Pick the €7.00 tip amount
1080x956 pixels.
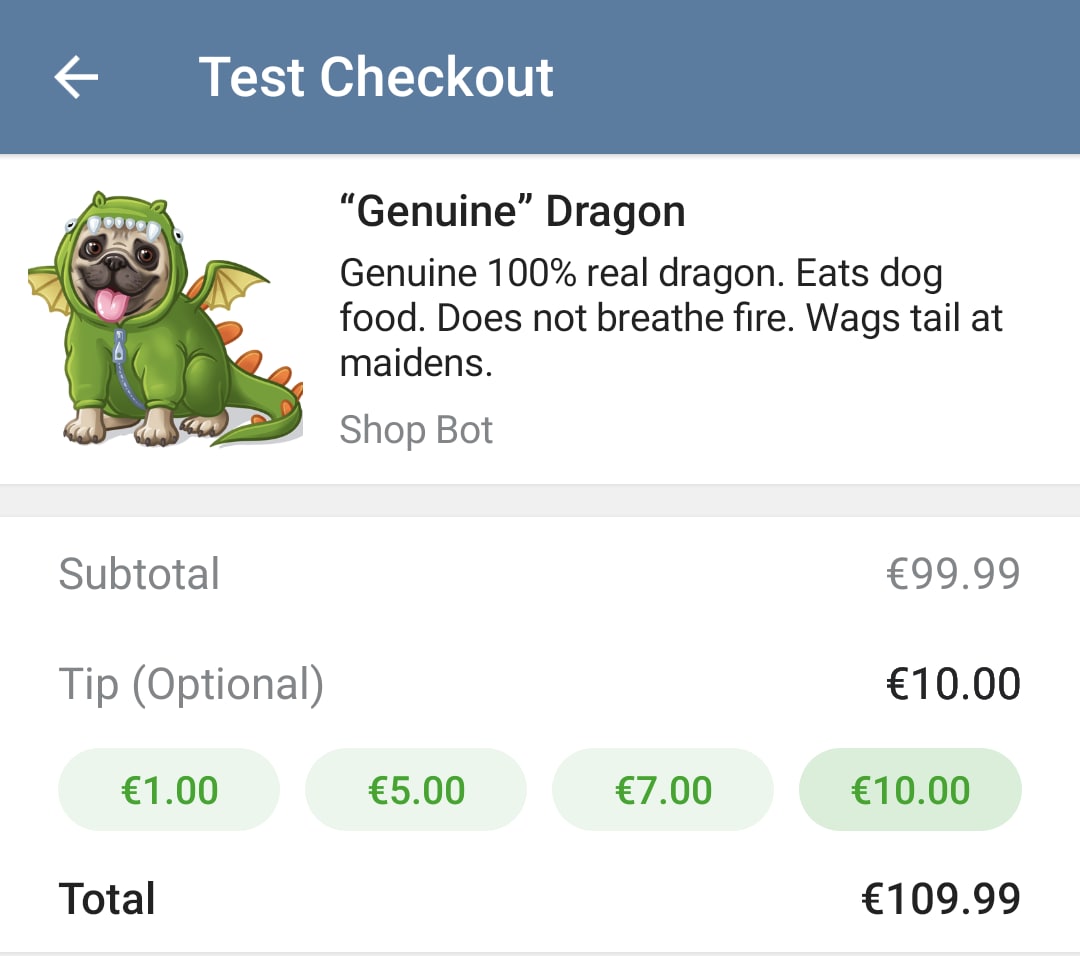[663, 790]
